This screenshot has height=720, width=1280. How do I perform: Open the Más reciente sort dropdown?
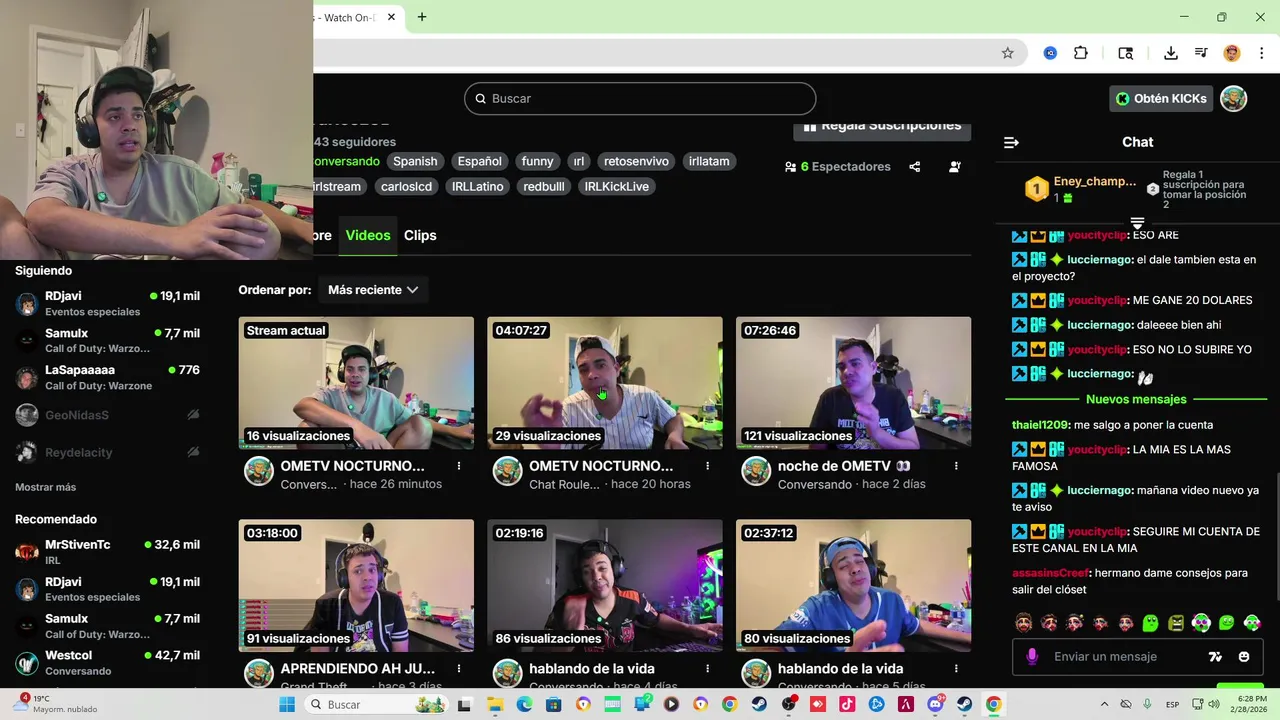372,290
